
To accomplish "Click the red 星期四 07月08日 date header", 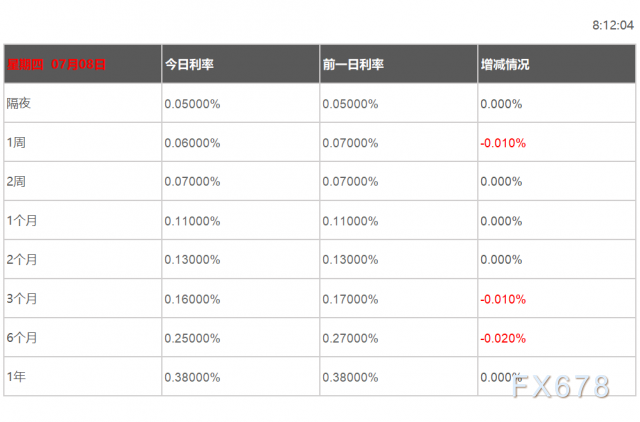I will pyautogui.click(x=56, y=64).
